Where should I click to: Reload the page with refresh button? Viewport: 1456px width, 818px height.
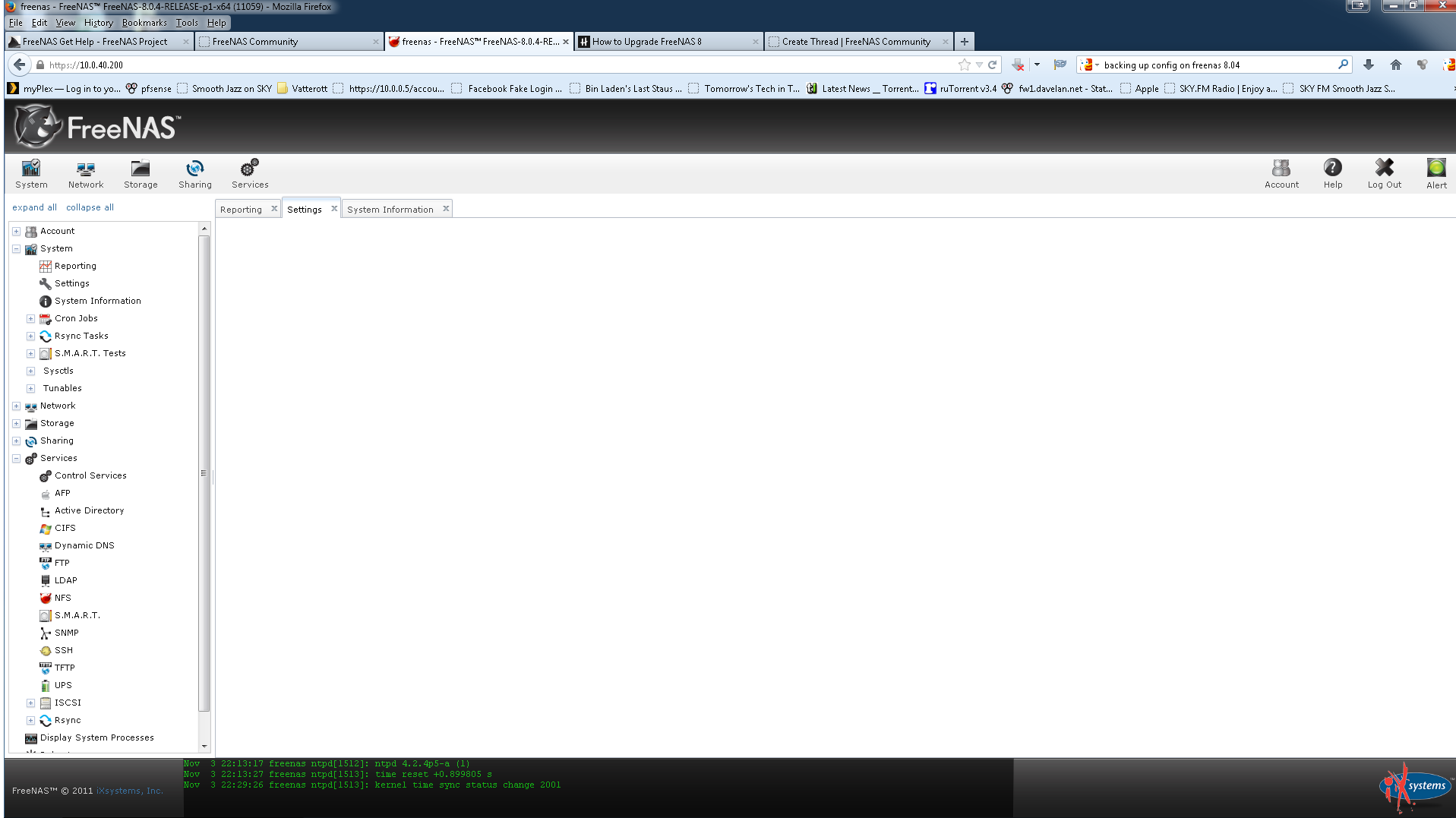point(992,65)
